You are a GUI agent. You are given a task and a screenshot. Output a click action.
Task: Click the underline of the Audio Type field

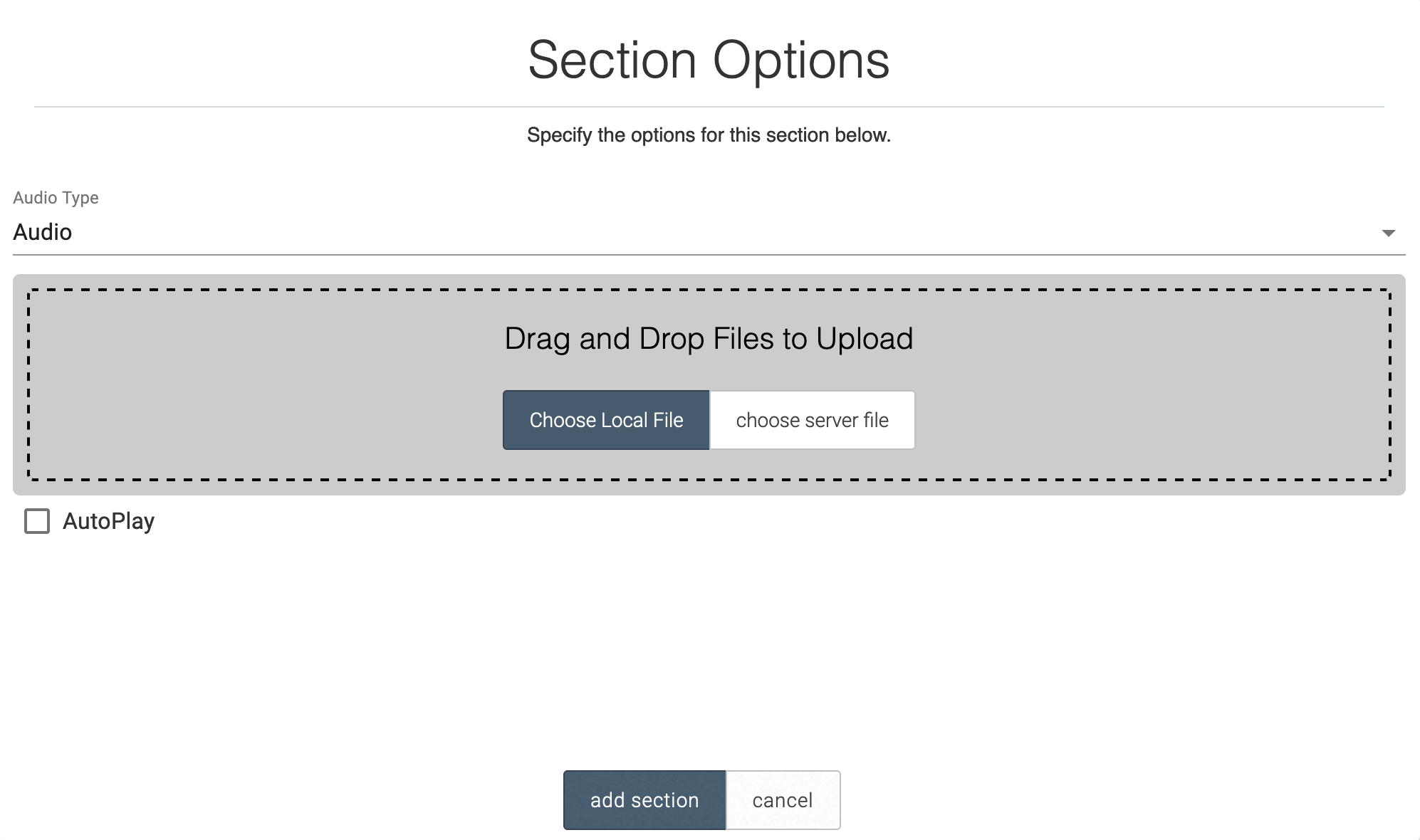tap(708, 254)
